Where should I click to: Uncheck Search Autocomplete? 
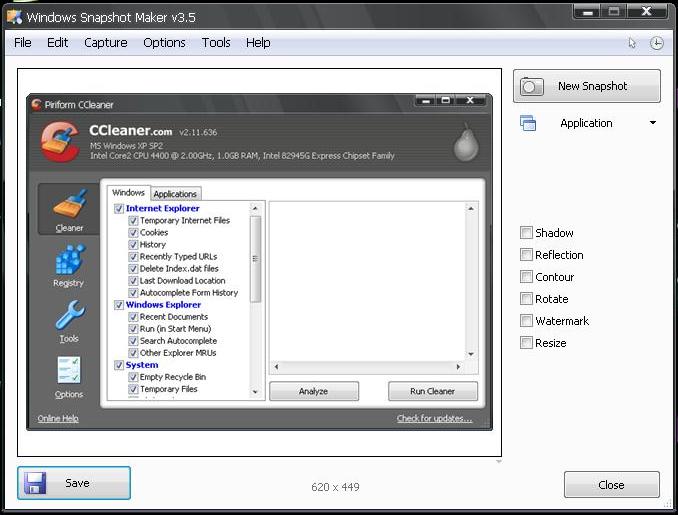pos(133,341)
